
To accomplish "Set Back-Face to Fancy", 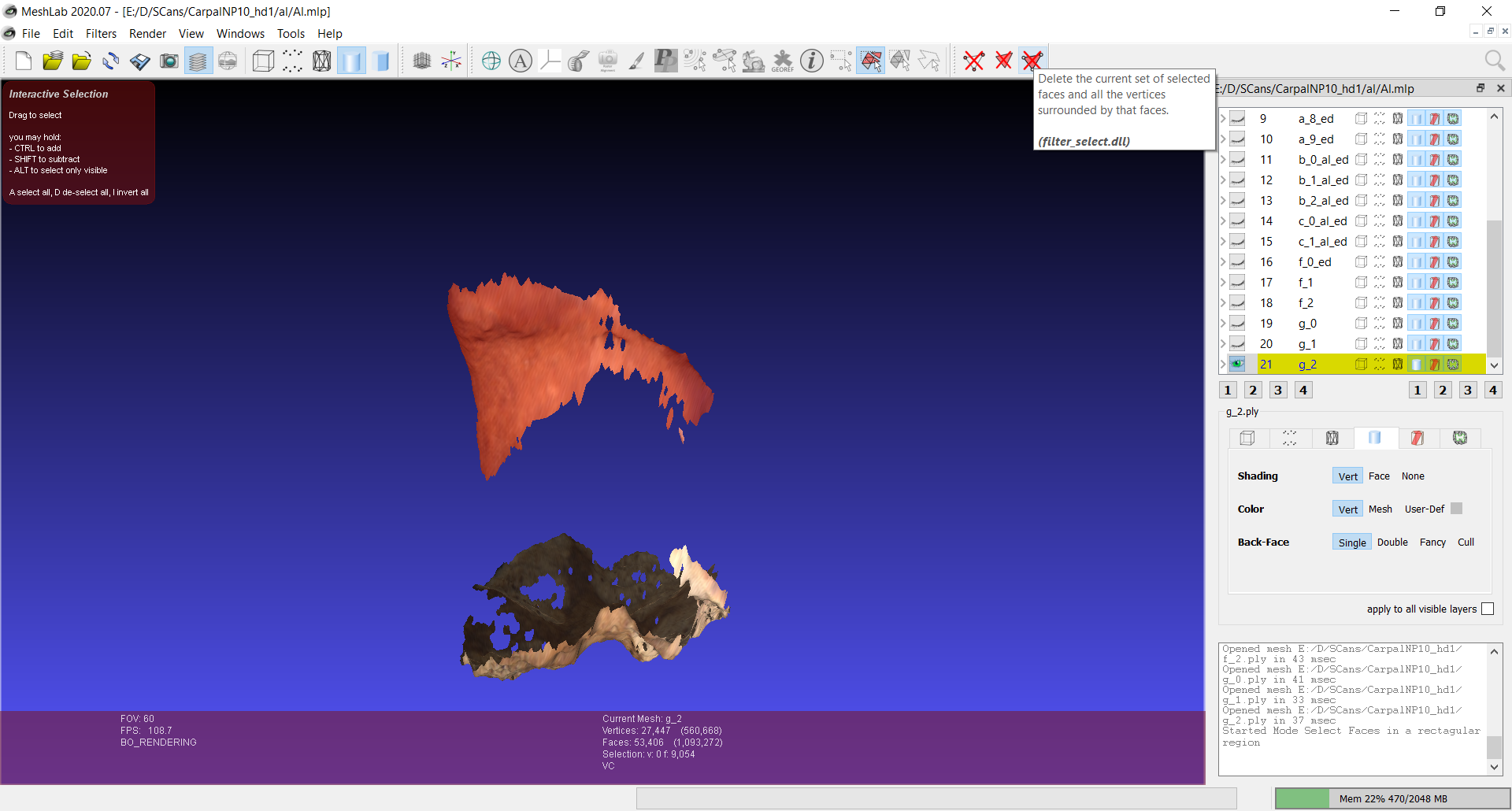I will click(1432, 542).
